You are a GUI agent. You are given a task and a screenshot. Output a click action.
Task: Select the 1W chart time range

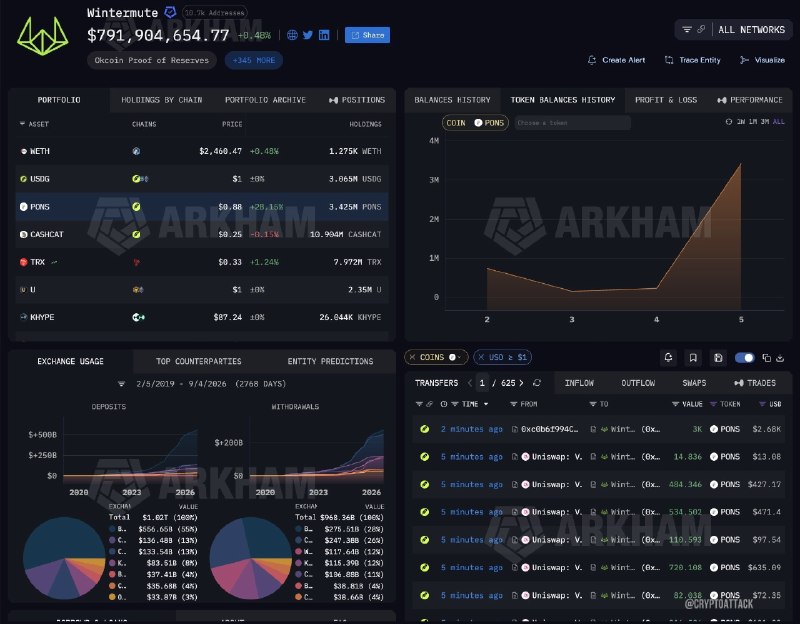tap(740, 122)
